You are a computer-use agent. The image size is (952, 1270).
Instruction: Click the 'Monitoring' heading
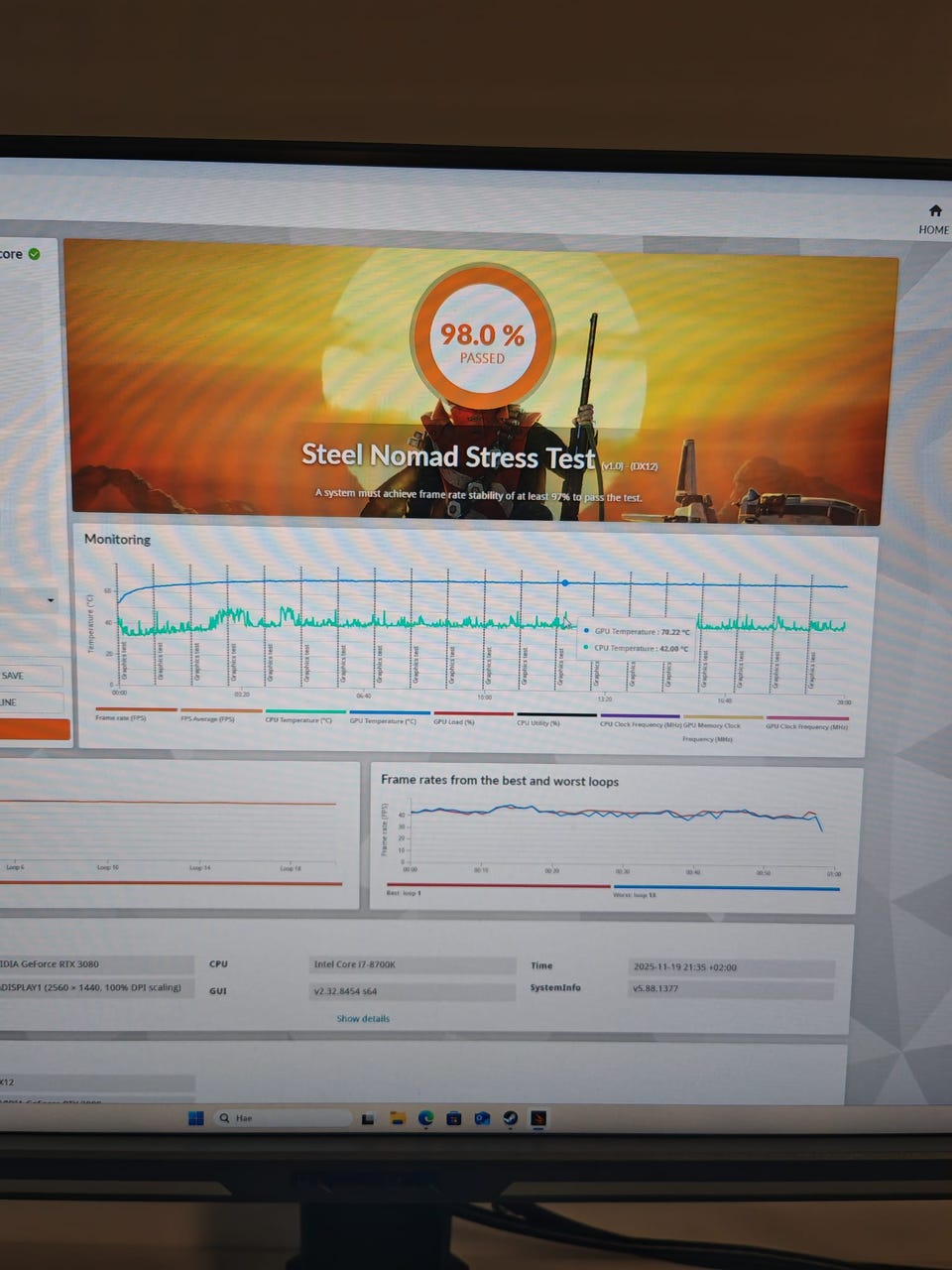[x=117, y=539]
